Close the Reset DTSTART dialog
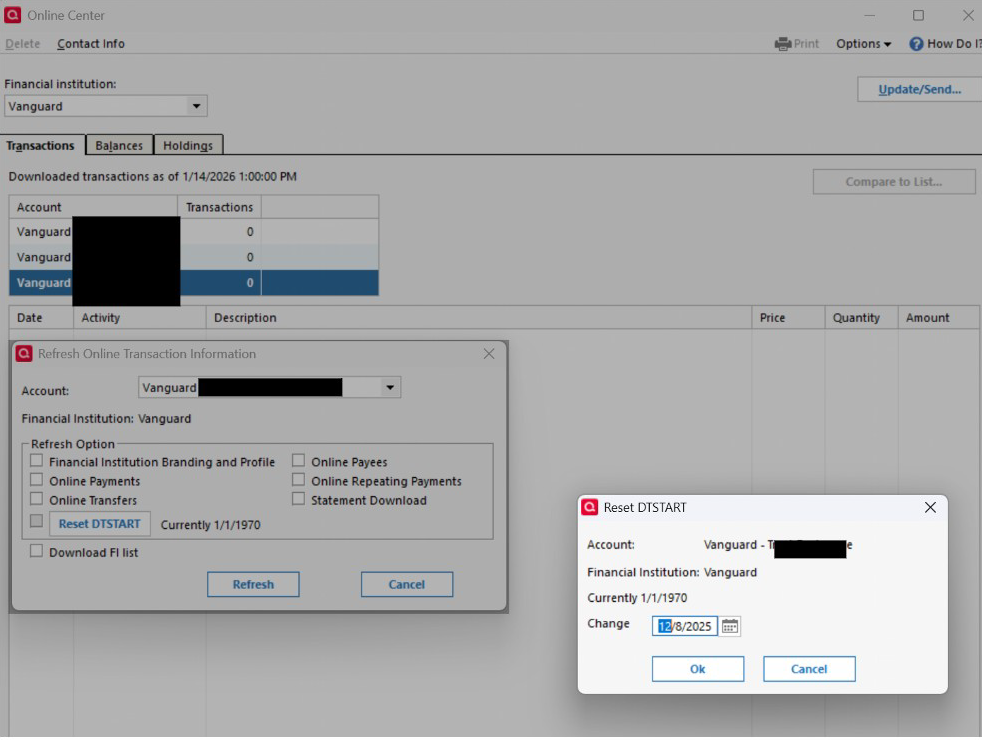Image resolution: width=982 pixels, height=740 pixels. [930, 507]
